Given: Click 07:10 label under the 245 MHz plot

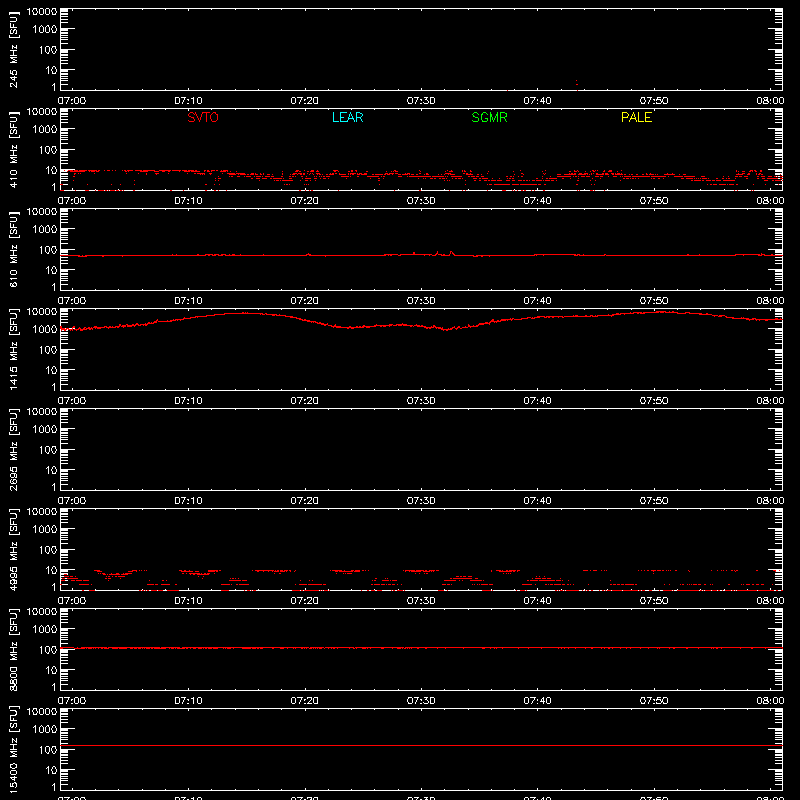Looking at the screenshot, I should click(188, 101).
